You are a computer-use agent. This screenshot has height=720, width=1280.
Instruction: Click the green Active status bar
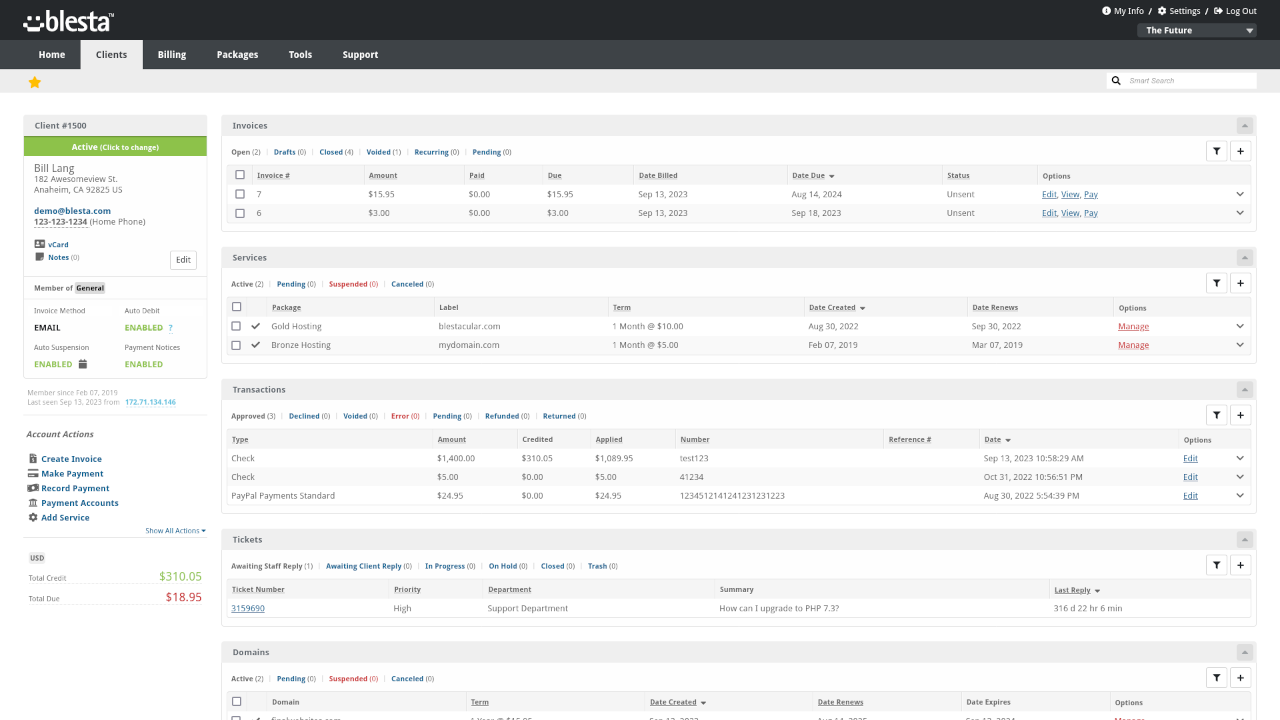115,147
